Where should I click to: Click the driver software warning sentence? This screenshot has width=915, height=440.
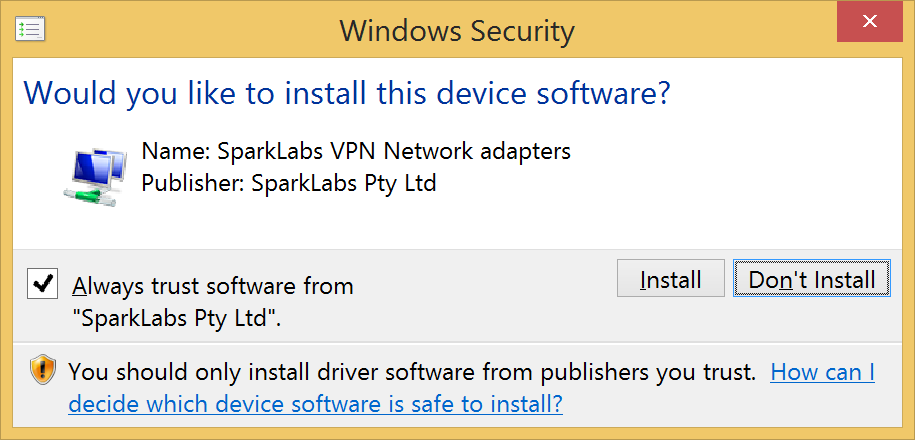412,372
